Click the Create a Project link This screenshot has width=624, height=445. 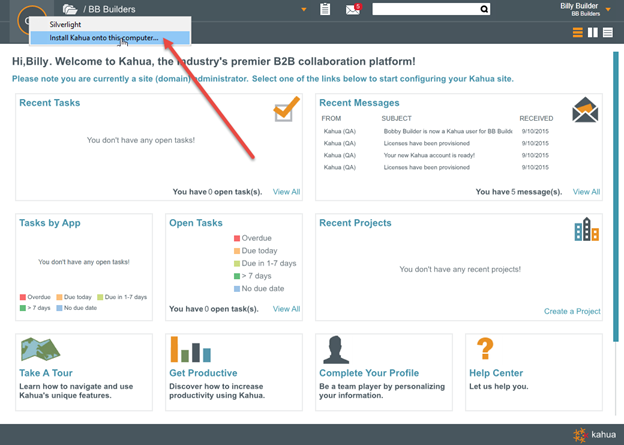(x=572, y=311)
